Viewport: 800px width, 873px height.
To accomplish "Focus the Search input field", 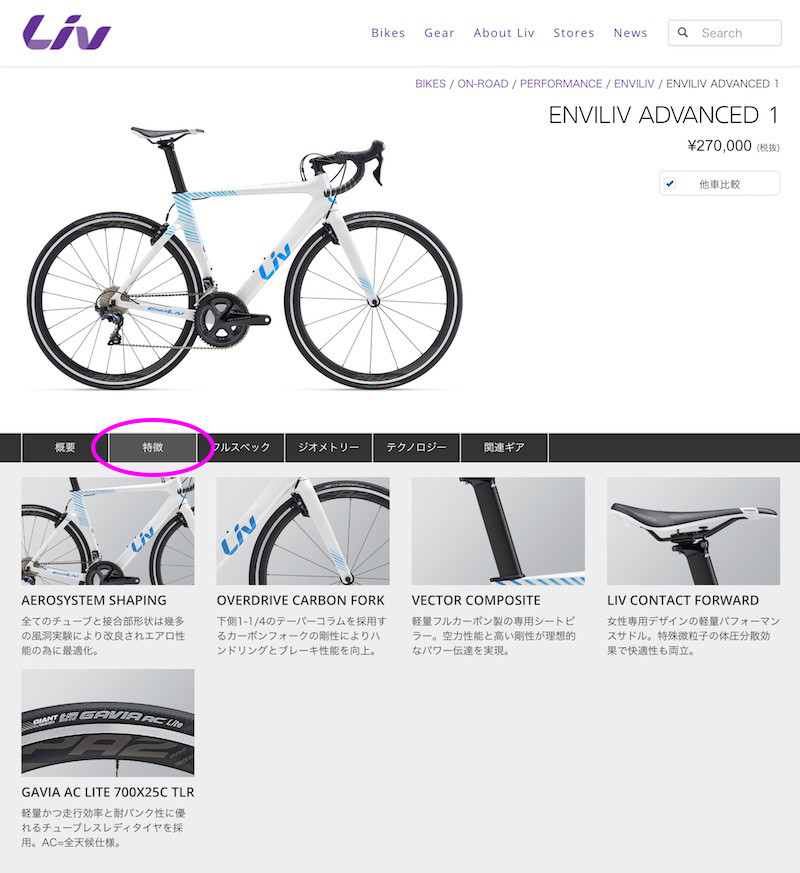I will 724,33.
